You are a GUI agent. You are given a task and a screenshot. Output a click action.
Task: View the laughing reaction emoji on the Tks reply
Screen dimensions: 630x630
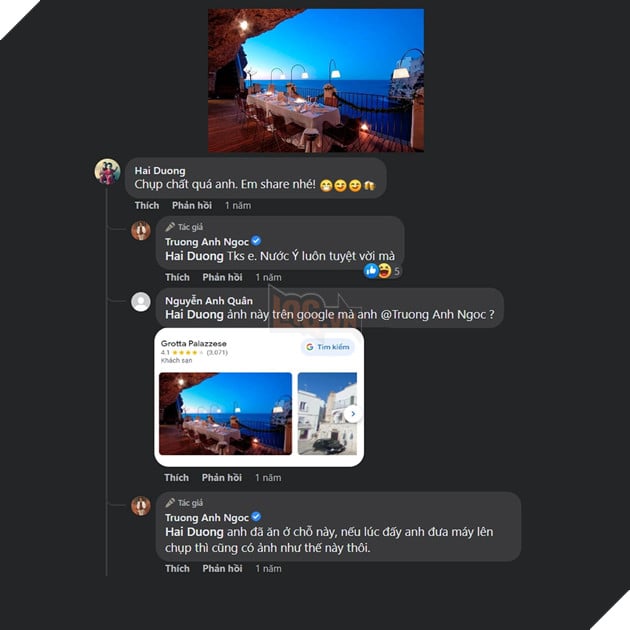point(385,271)
